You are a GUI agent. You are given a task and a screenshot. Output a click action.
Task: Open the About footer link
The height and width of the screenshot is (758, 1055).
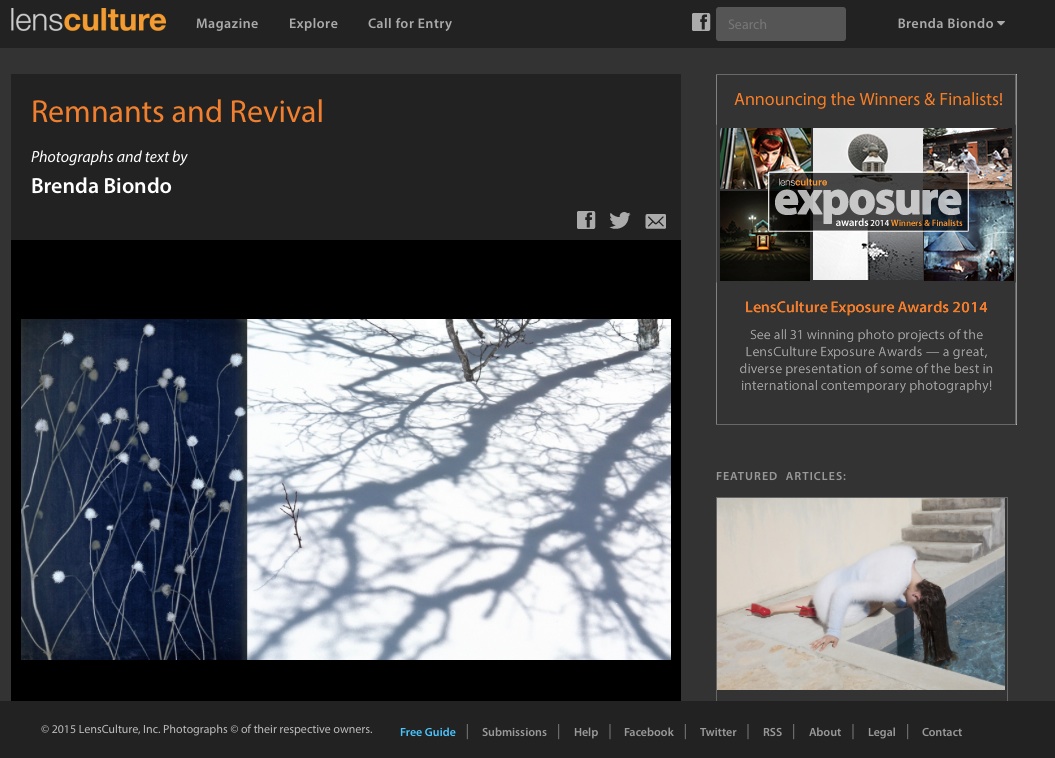pos(825,732)
